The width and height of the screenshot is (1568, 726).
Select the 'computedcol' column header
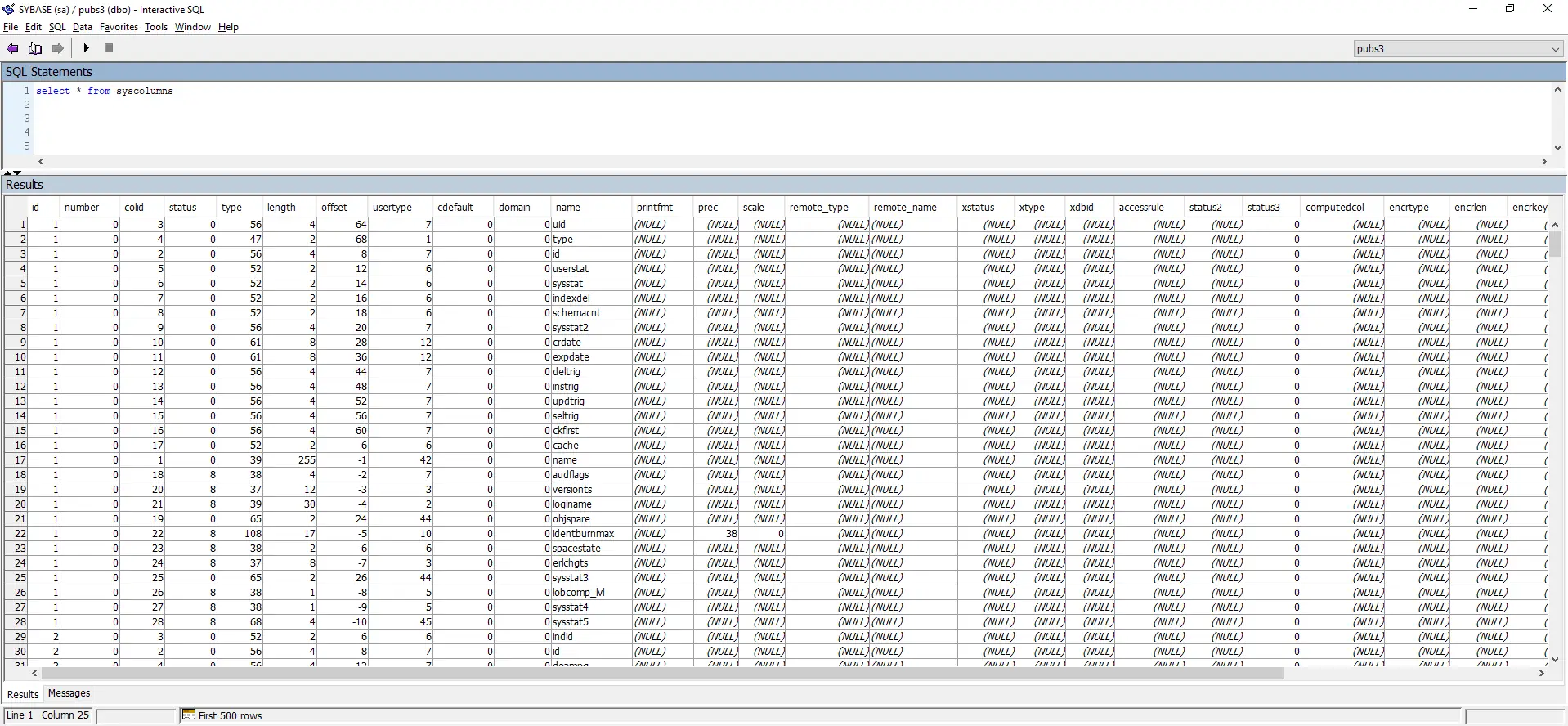(x=1344, y=208)
